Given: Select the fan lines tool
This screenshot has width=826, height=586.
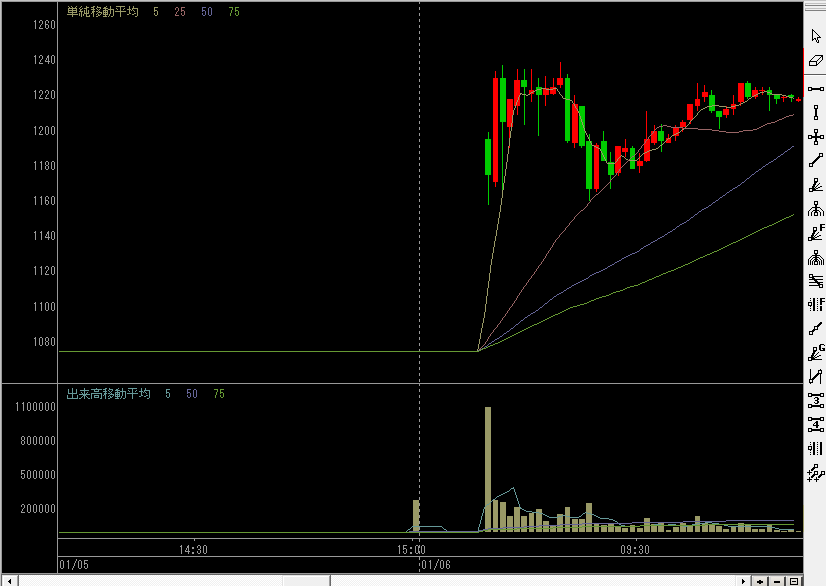Looking at the screenshot, I should point(815,185).
